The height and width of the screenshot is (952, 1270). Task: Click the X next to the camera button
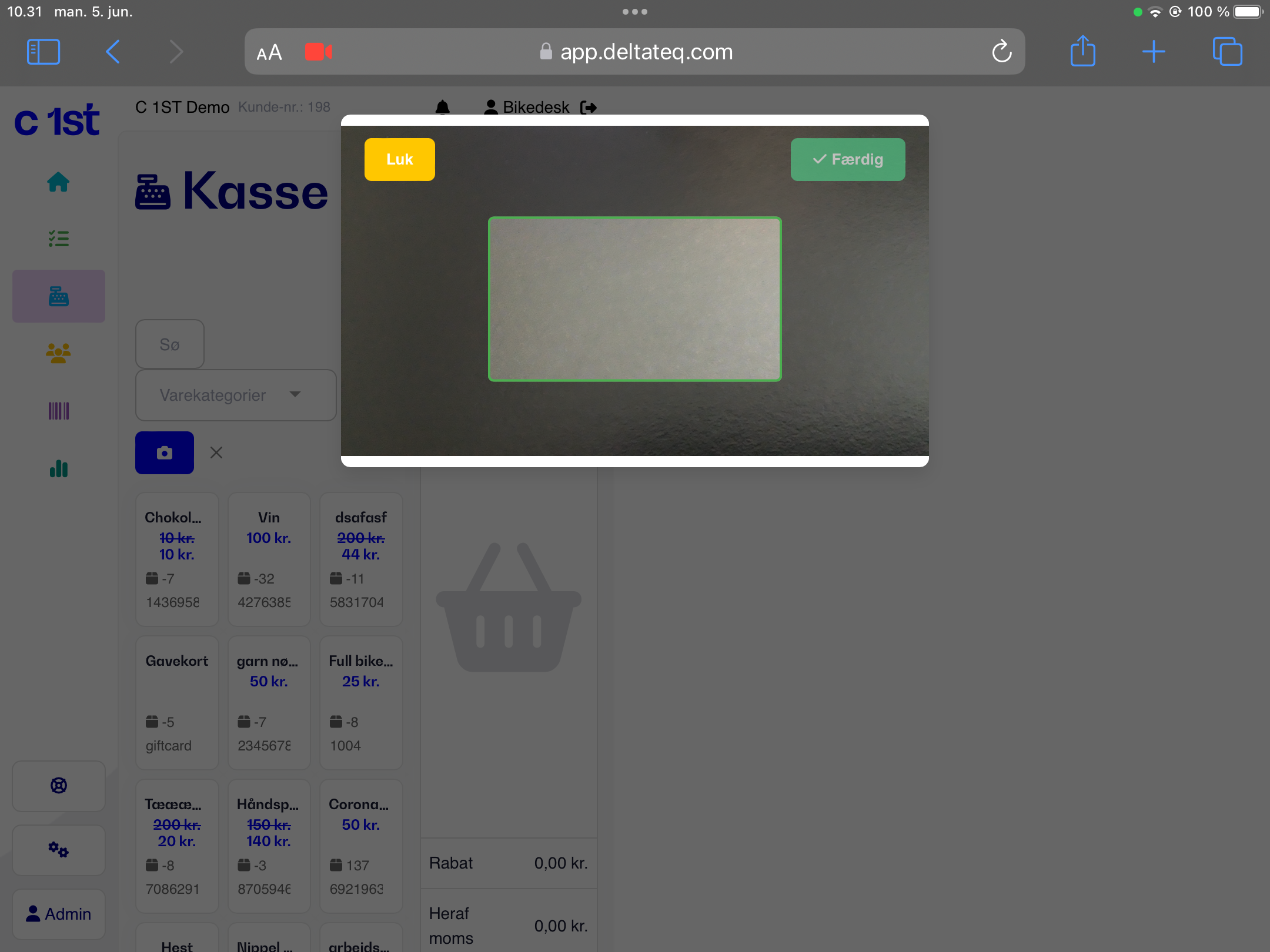coord(216,452)
